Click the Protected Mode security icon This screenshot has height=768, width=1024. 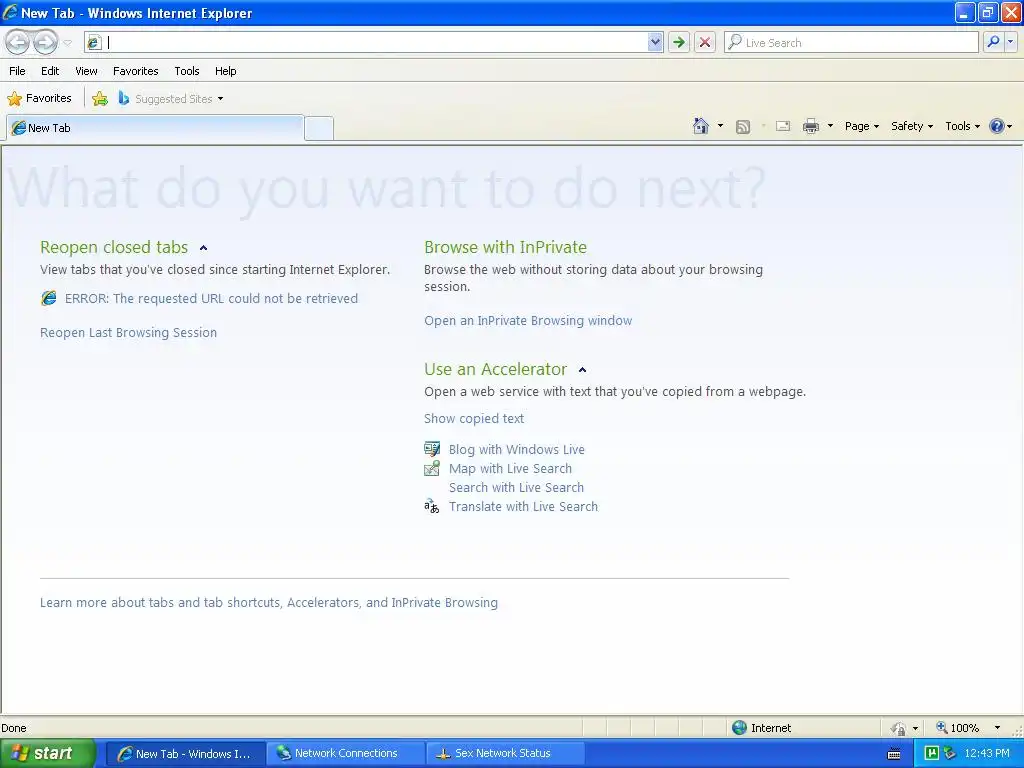click(x=899, y=728)
